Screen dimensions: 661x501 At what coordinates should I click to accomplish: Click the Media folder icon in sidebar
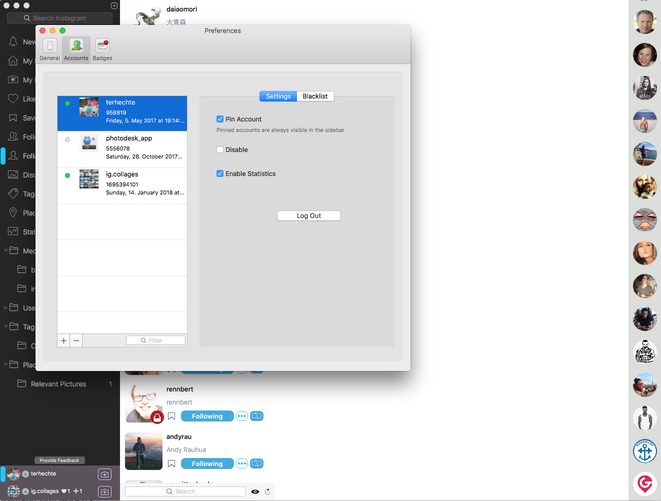coord(14,250)
